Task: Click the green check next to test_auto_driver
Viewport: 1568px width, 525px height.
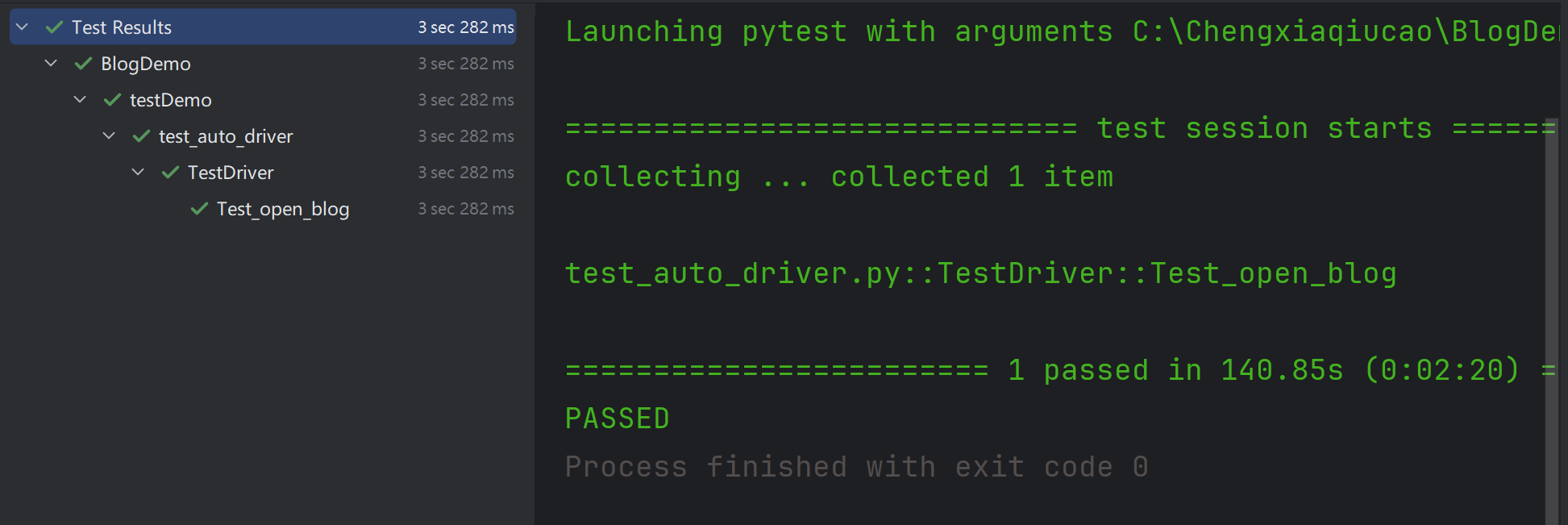Action: point(141,136)
